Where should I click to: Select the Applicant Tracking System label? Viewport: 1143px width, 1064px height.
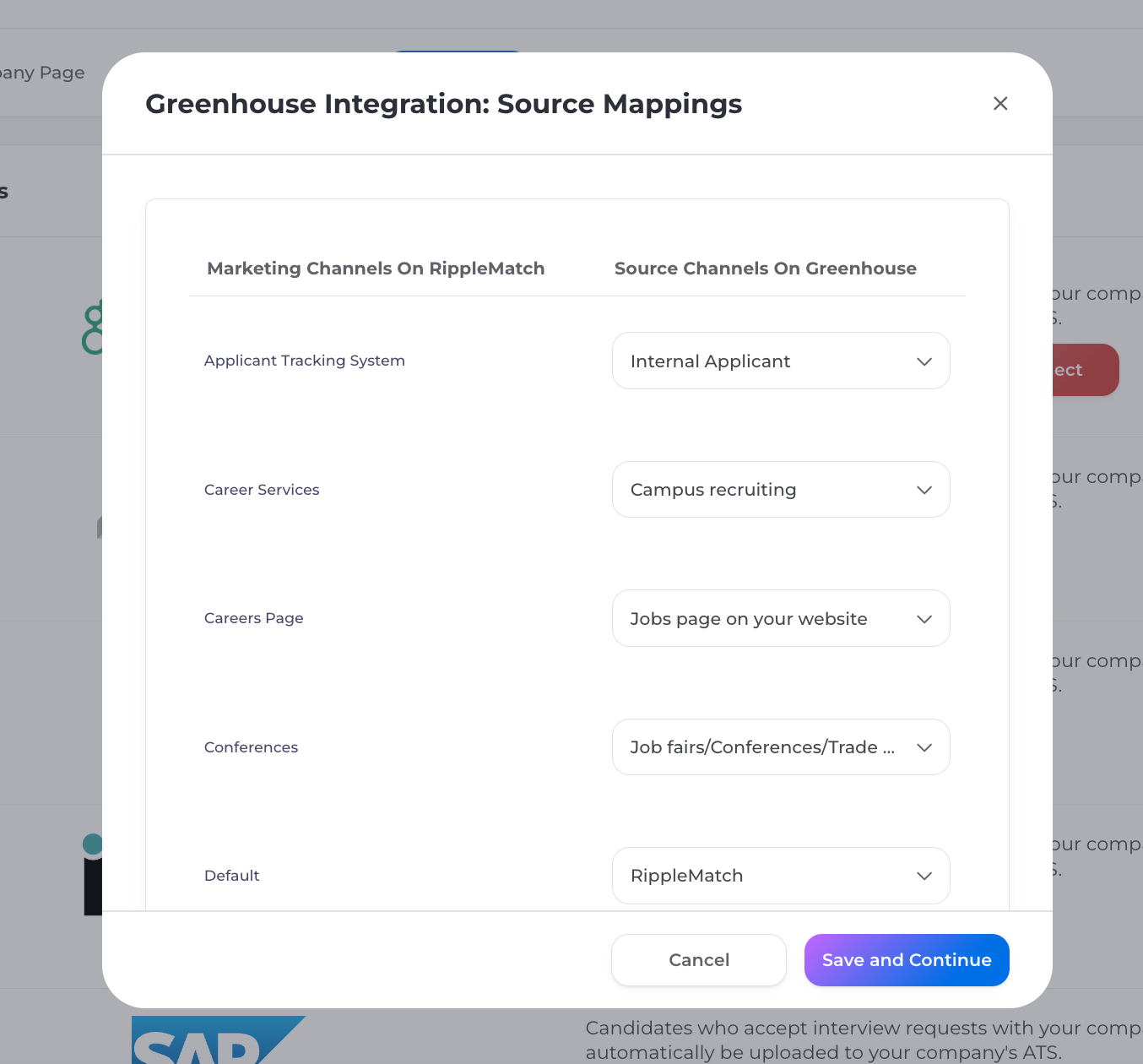tap(305, 361)
